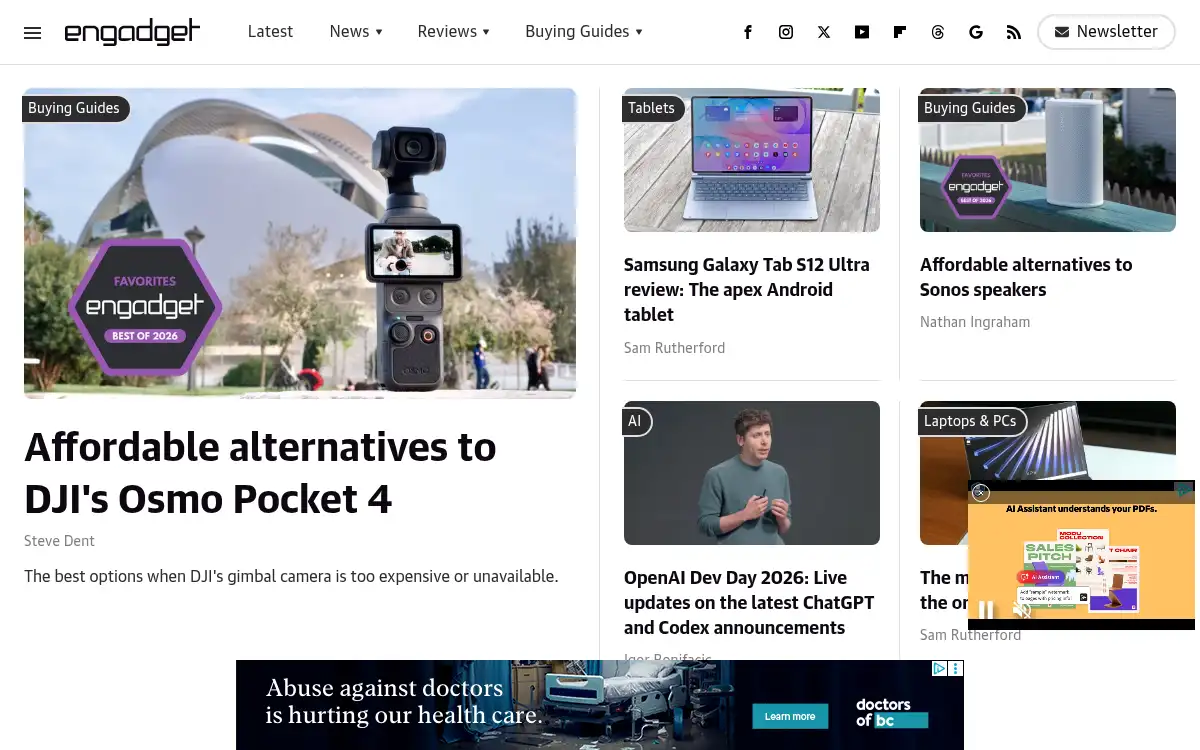This screenshot has width=1200, height=750.
Task: Click the AI category tag
Action: click(635, 421)
